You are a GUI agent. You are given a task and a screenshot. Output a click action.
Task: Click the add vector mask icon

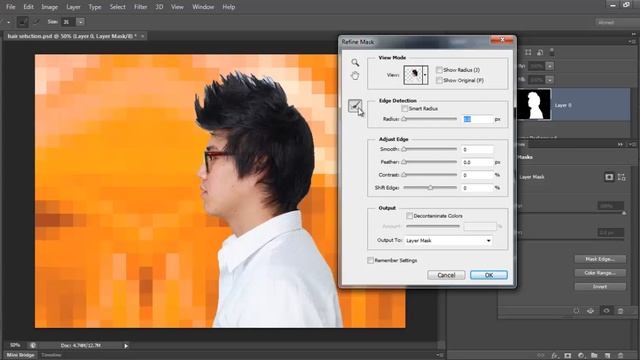point(622,177)
